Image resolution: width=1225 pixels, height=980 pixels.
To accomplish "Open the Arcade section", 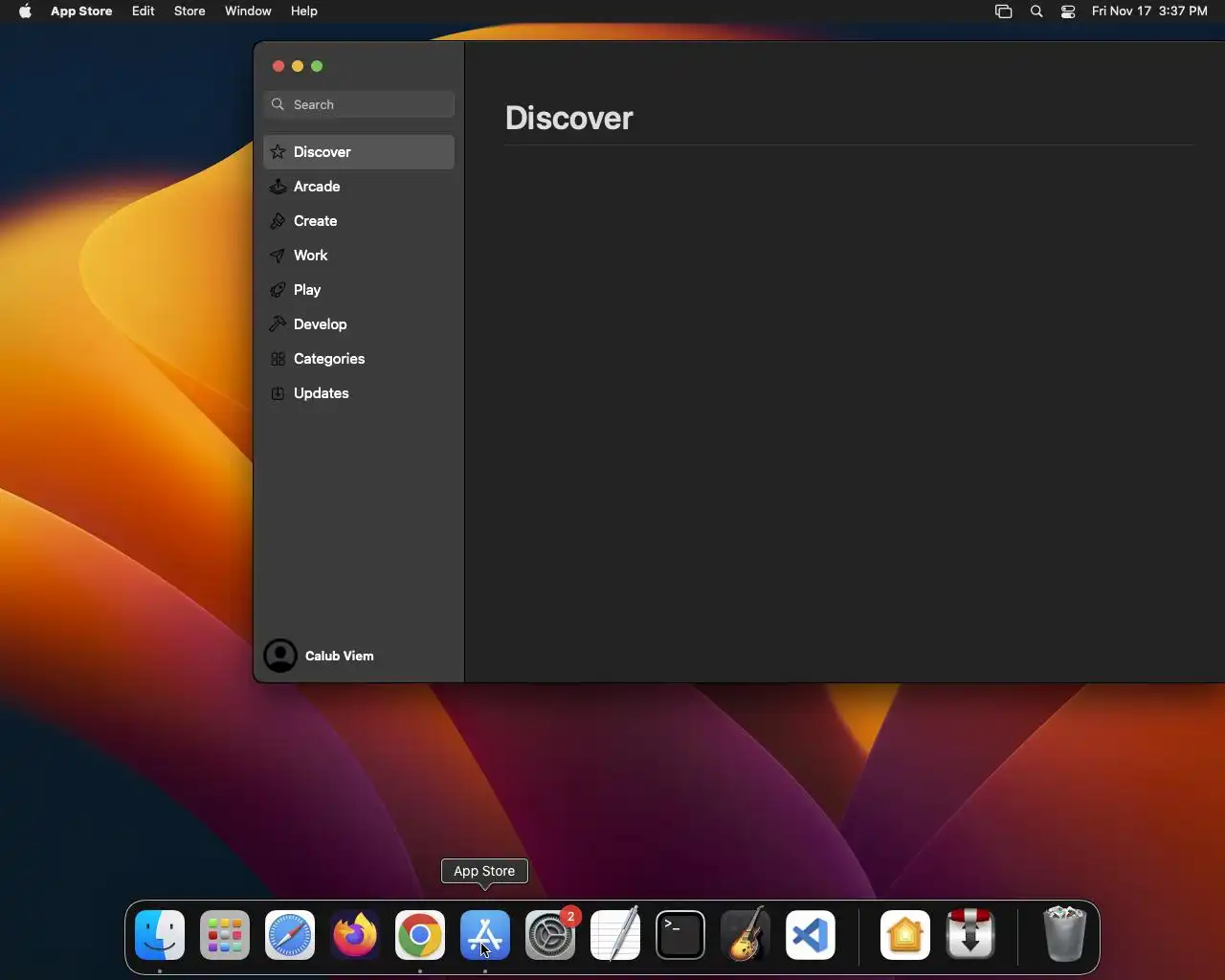I will (359, 187).
